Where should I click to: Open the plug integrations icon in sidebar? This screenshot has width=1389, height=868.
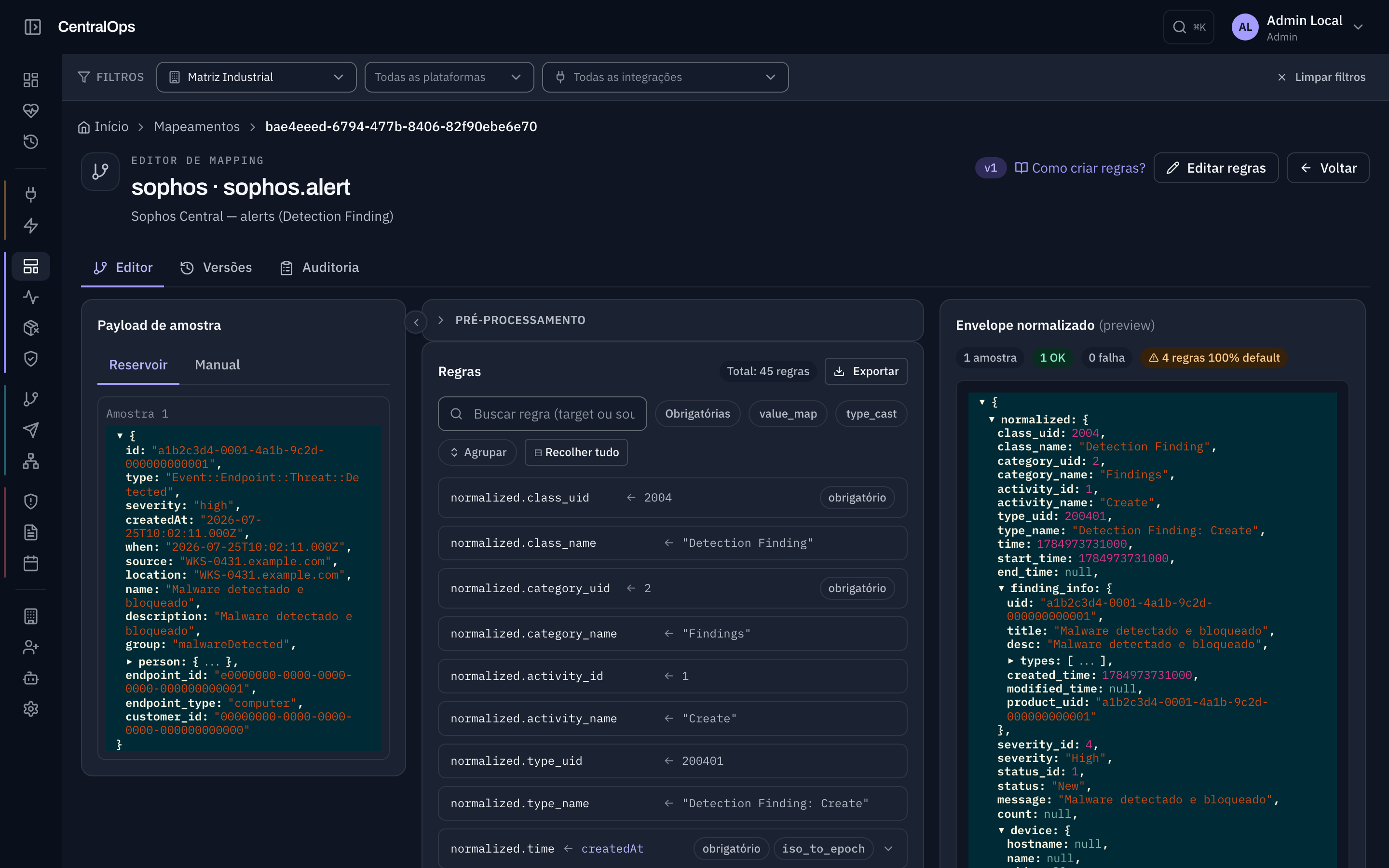point(31,195)
